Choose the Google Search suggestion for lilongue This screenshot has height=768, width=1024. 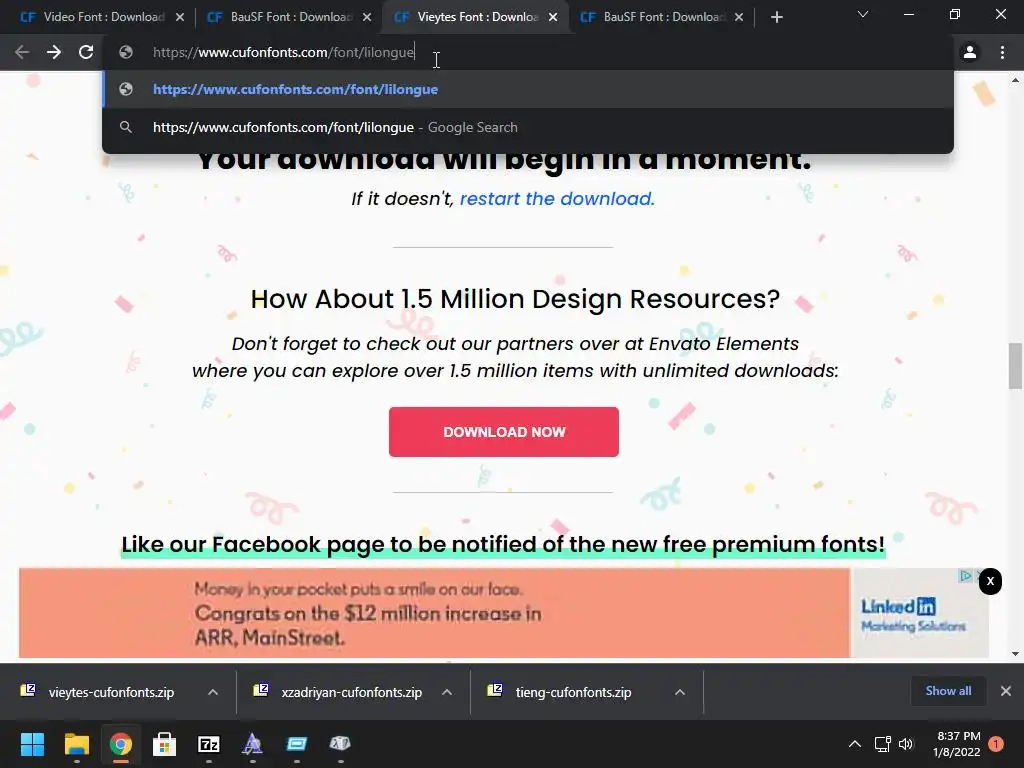(528, 127)
